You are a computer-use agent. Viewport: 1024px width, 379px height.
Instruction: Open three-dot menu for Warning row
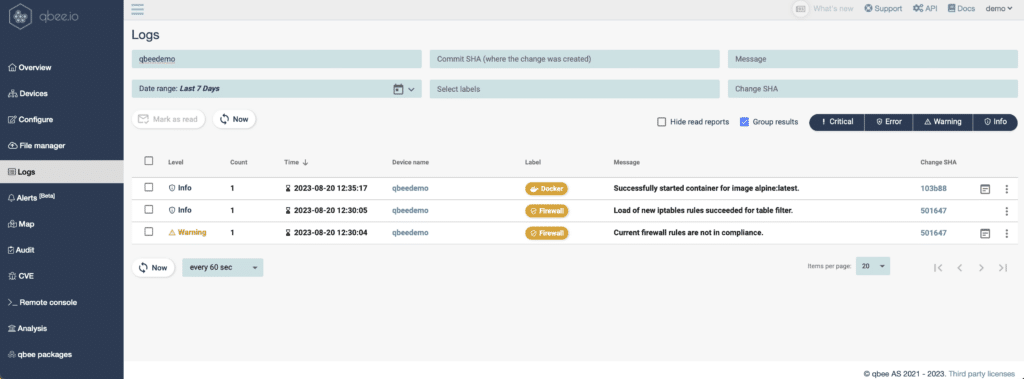1006,233
